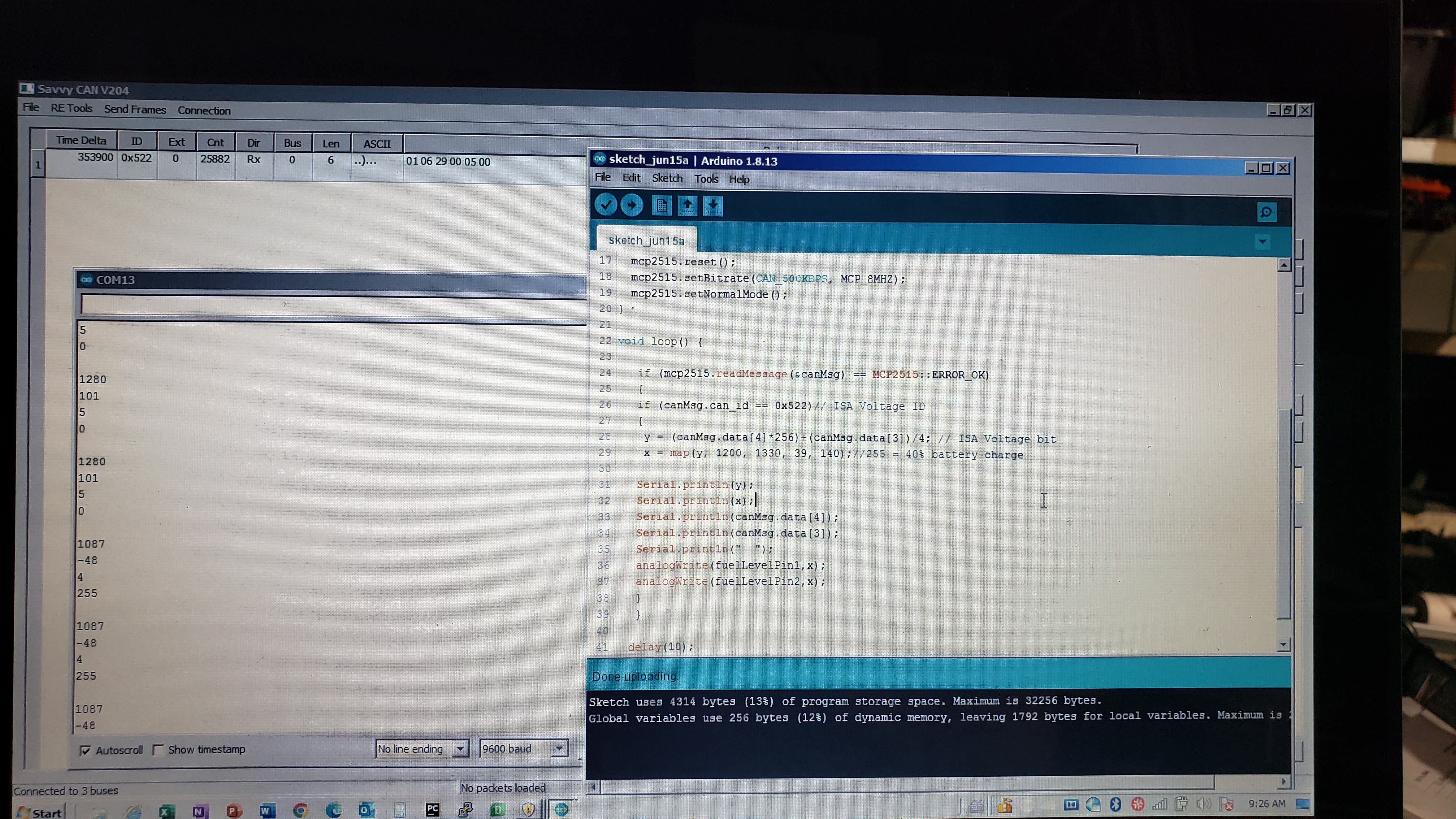Click the Open sketch up-arrow icon
The image size is (1456, 819).
click(687, 206)
